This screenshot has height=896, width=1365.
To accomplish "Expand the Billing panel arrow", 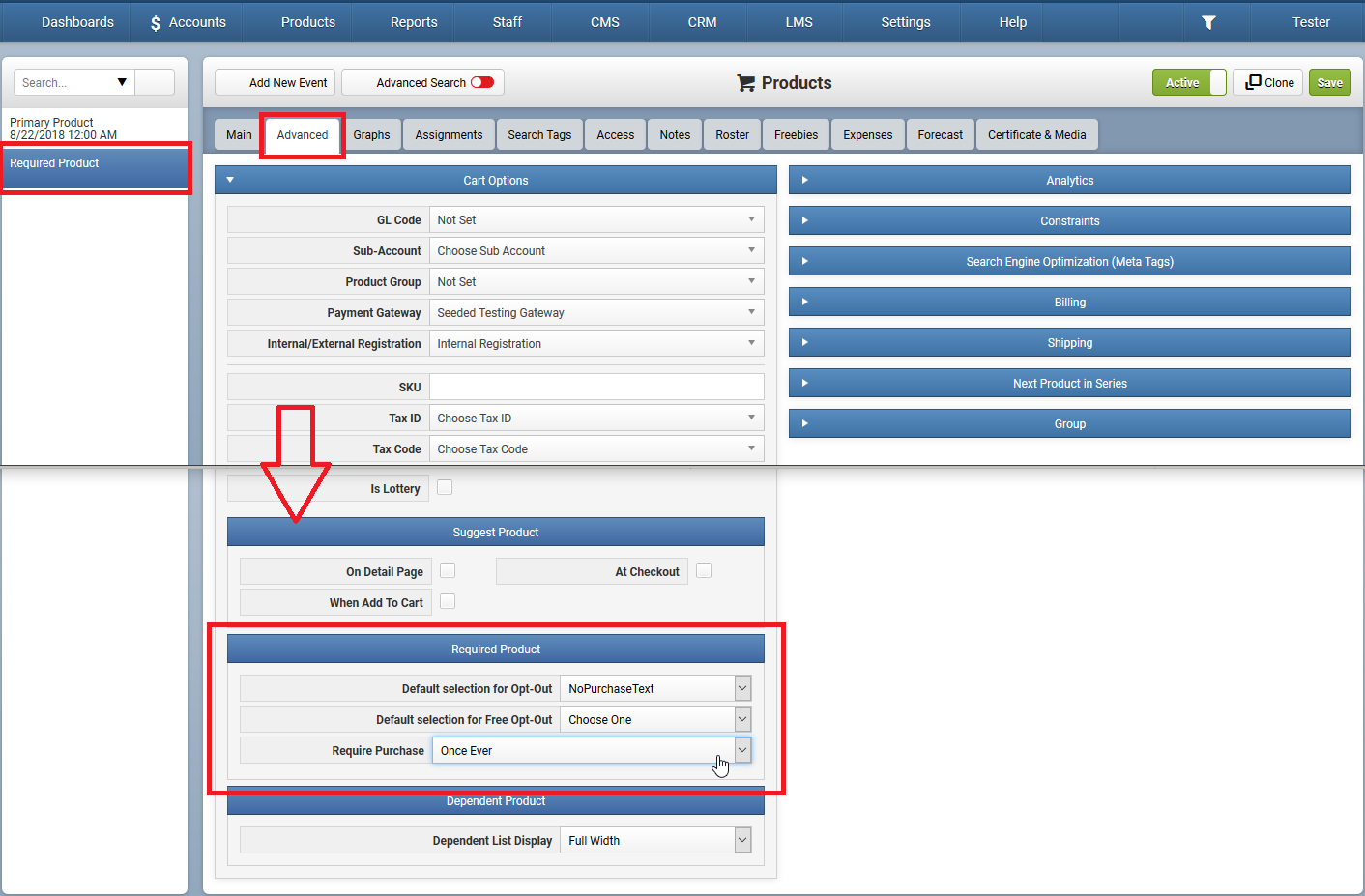I will click(x=804, y=302).
